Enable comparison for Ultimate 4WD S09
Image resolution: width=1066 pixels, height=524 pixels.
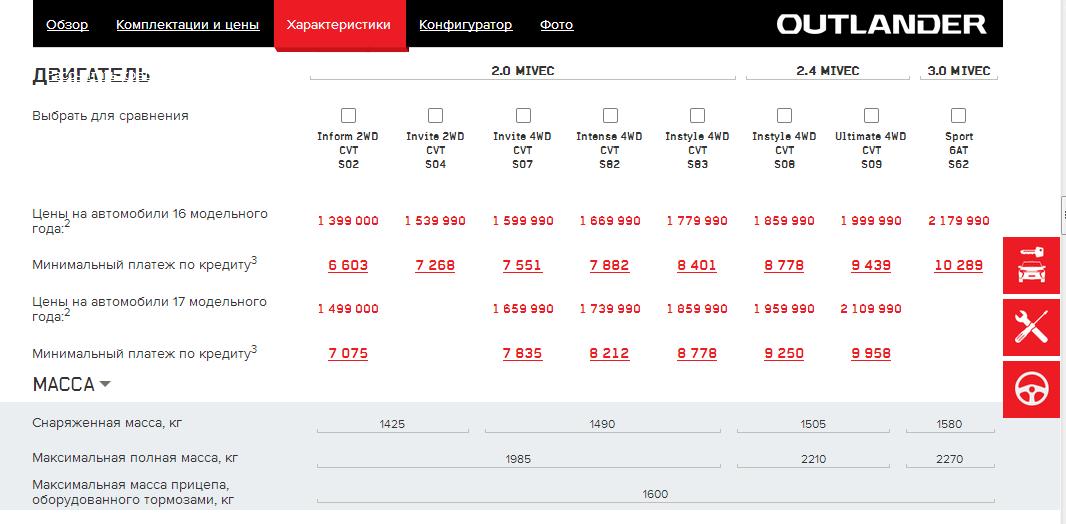[x=871, y=116]
